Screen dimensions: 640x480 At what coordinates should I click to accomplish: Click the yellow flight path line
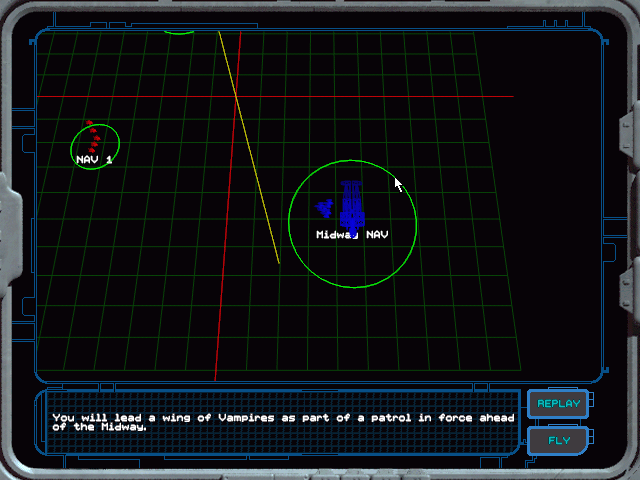click(249, 147)
